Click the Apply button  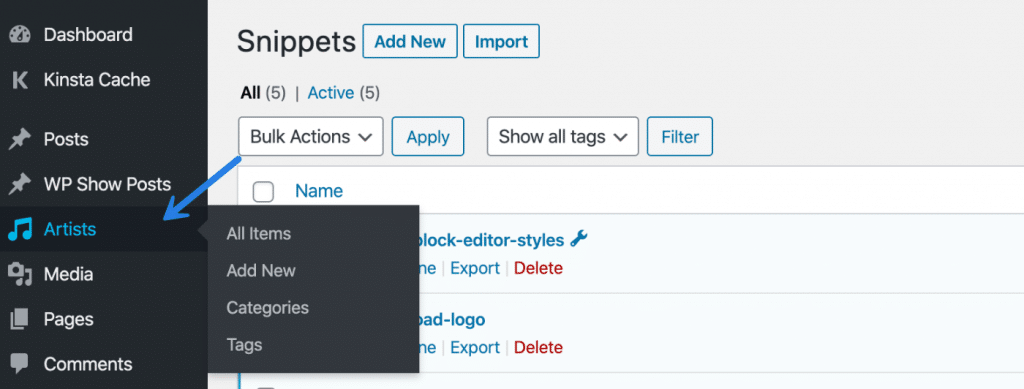[x=428, y=137]
